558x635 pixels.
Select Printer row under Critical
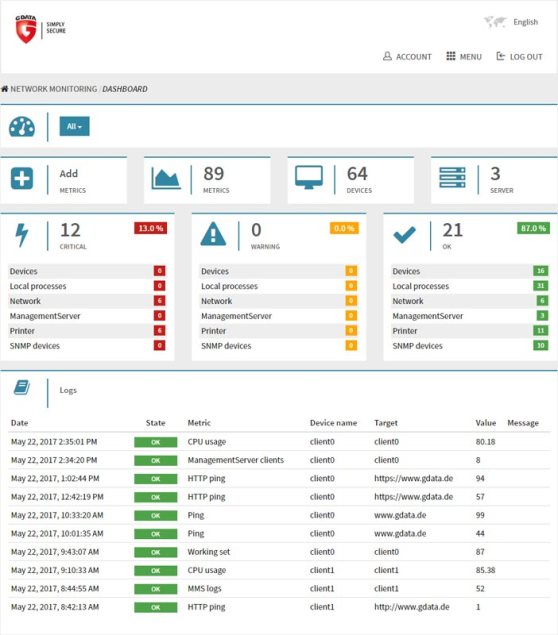point(87,331)
